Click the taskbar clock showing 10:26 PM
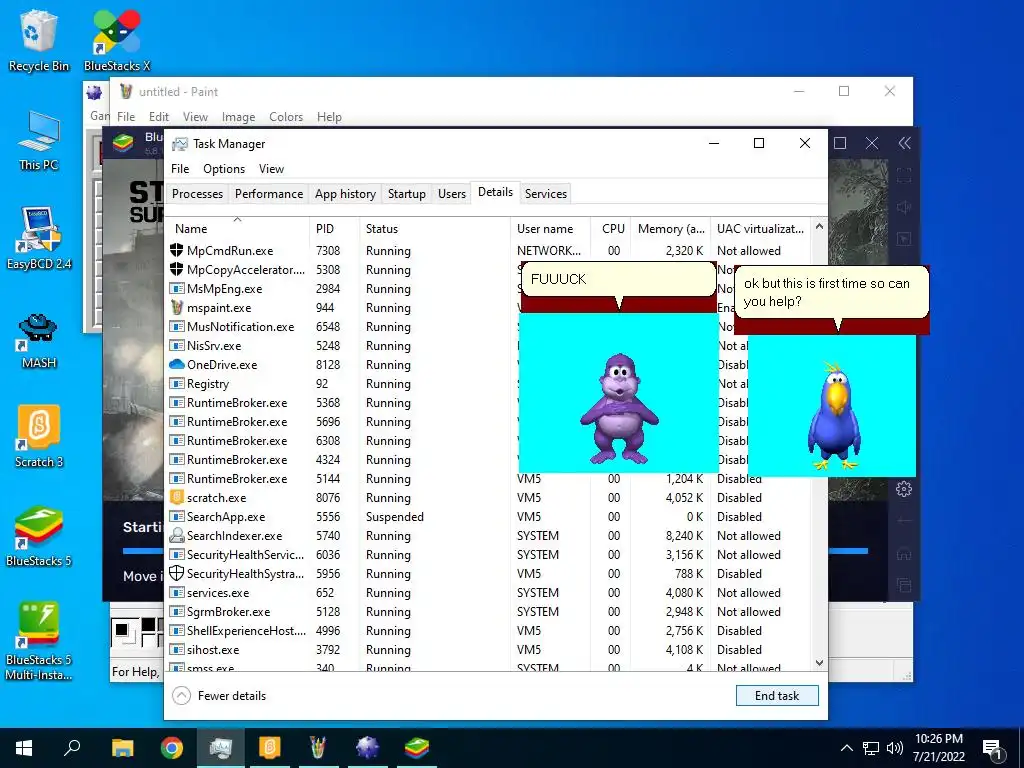Screen dimensions: 1024x768 (938, 748)
